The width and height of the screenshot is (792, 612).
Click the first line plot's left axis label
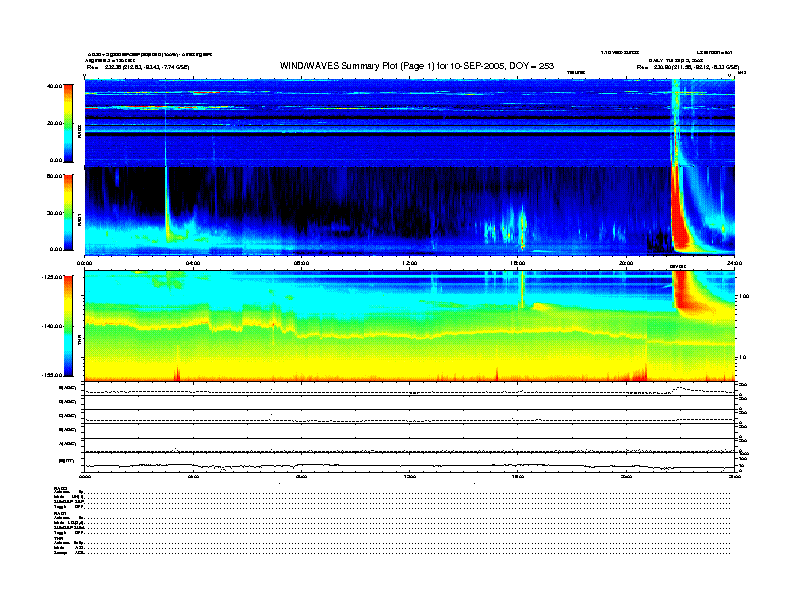[68, 388]
